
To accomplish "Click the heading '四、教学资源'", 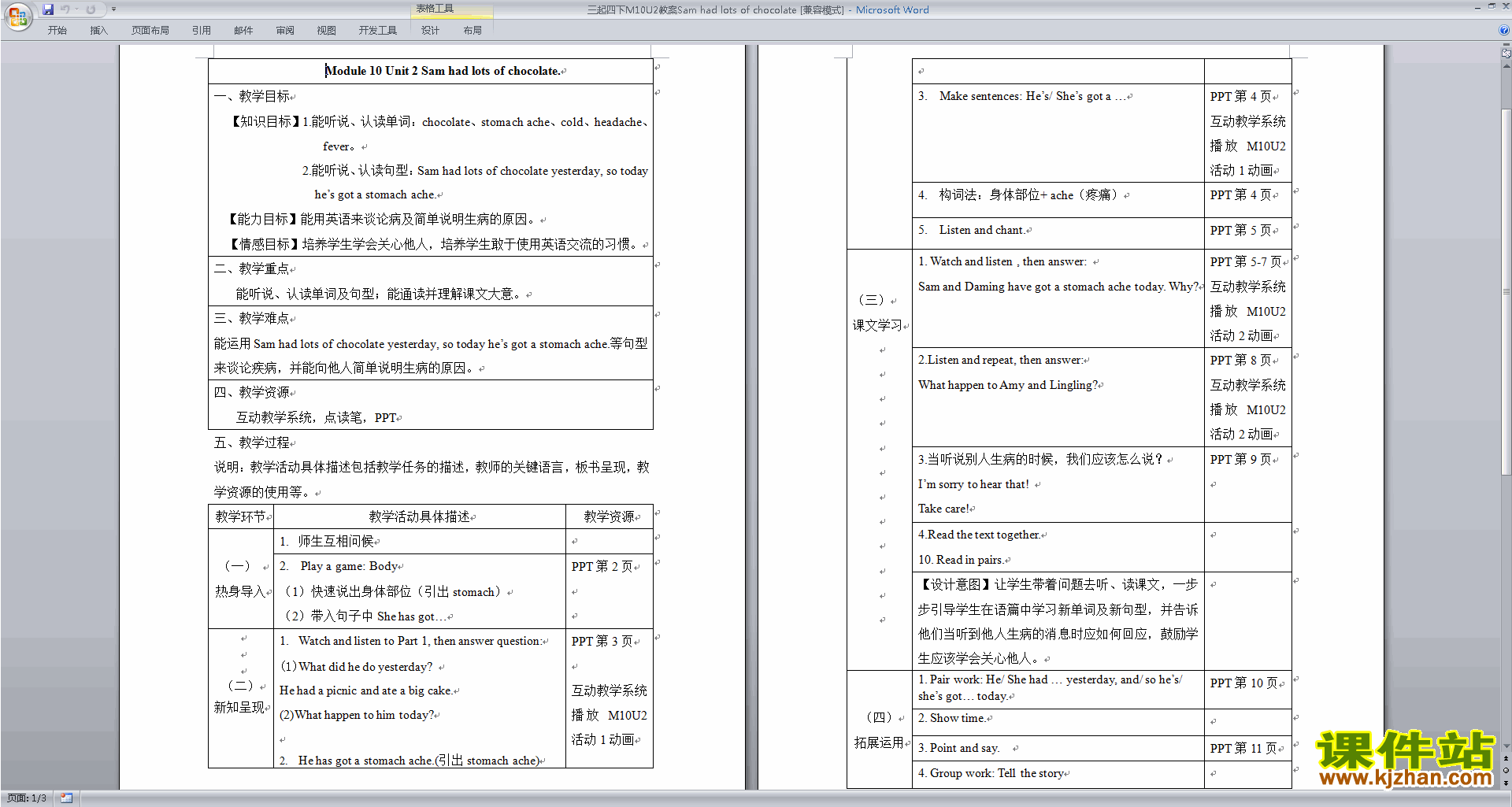I will pos(252,392).
